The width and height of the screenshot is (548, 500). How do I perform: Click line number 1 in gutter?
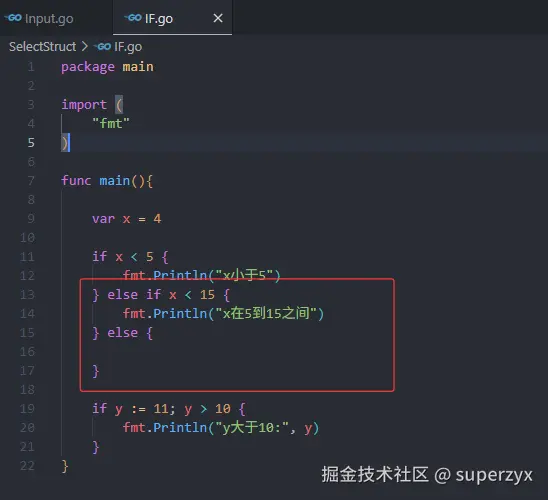click(x=31, y=66)
